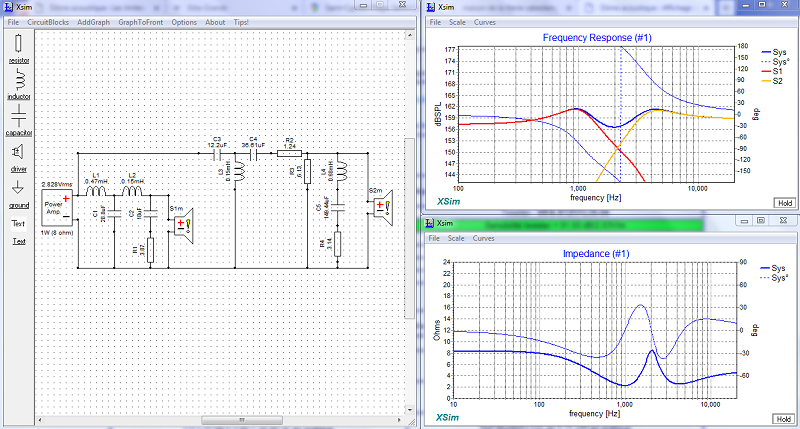Select driver S2m in schematic
Viewport: 800px width, 429px height.
[x=384, y=208]
